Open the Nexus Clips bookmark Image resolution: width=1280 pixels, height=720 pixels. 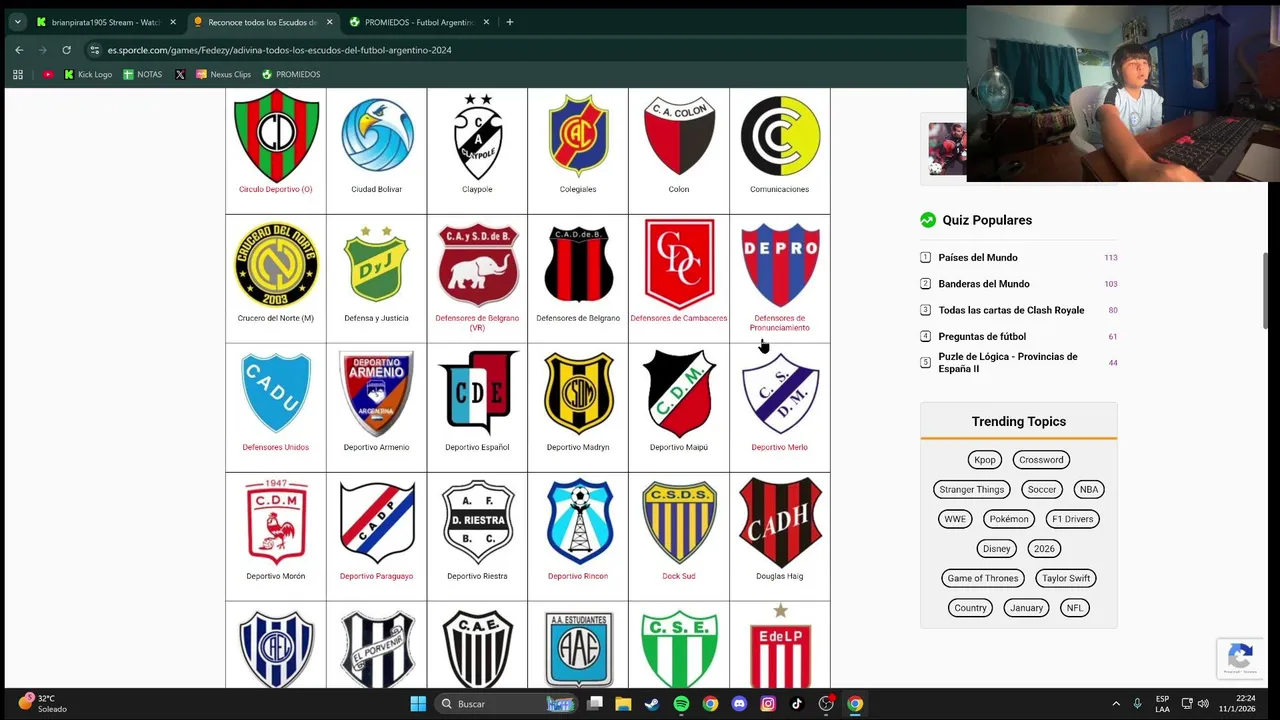coord(223,74)
